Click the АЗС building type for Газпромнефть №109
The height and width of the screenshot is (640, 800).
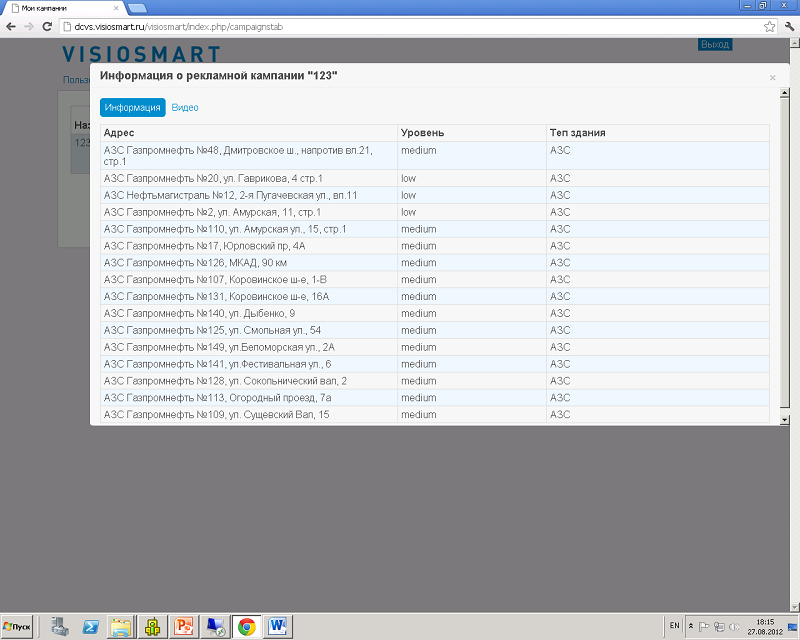(560, 414)
